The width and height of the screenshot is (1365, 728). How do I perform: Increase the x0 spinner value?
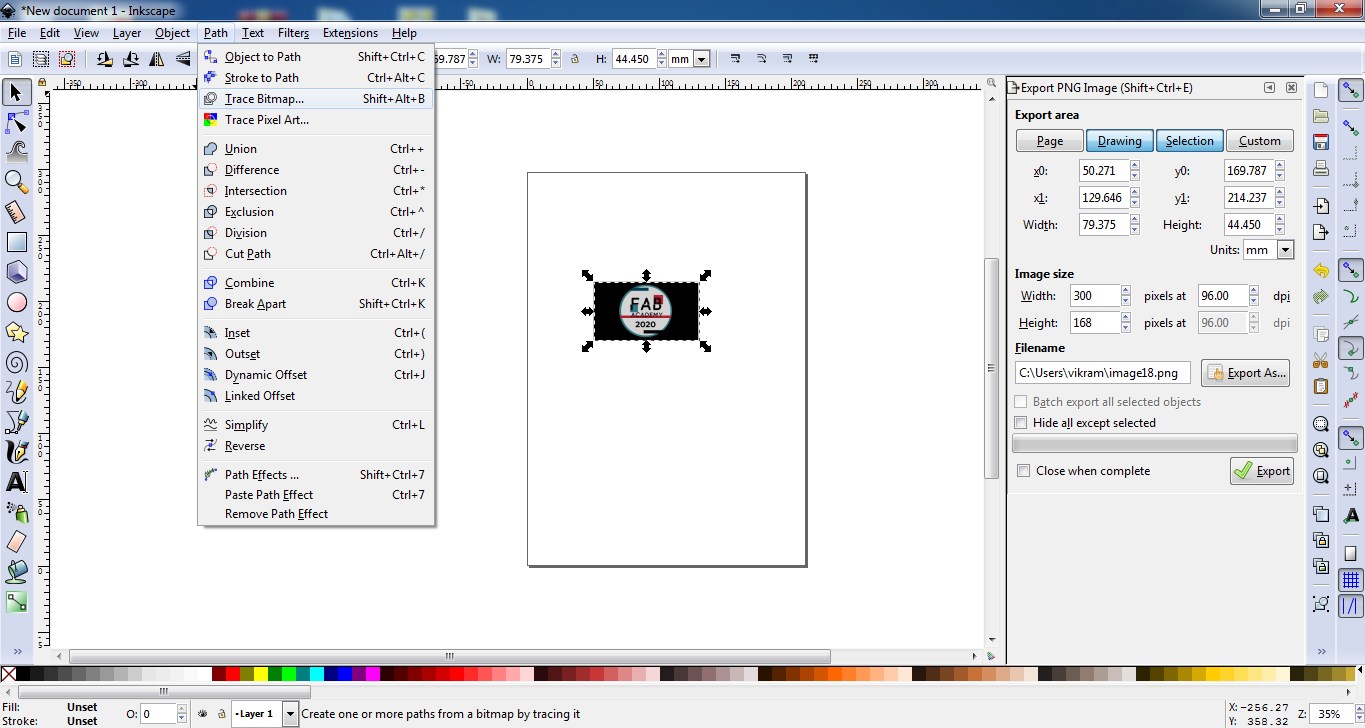1135,166
